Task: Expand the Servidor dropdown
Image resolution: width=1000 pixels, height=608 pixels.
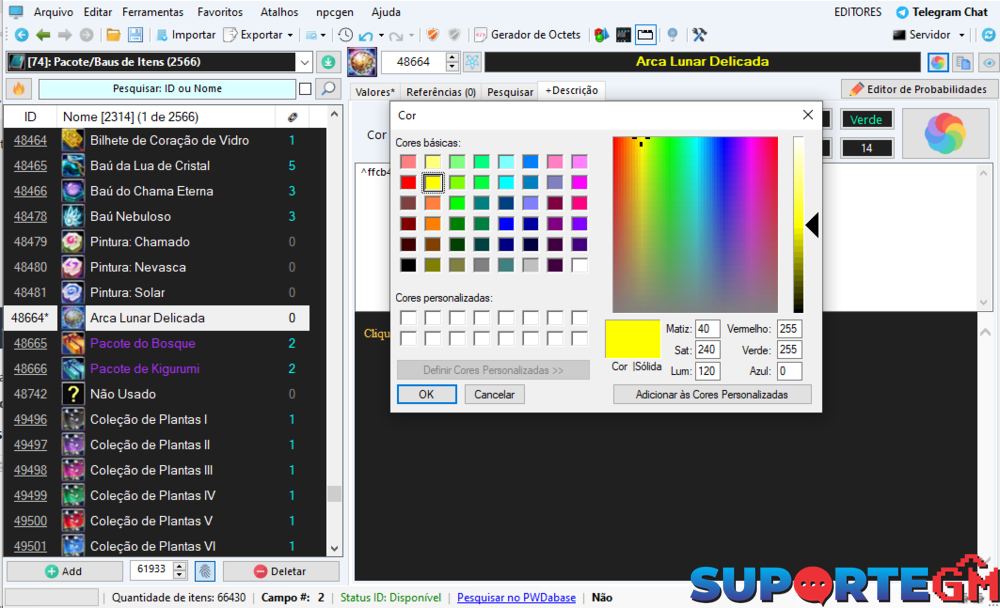Action: pyautogui.click(x=962, y=35)
